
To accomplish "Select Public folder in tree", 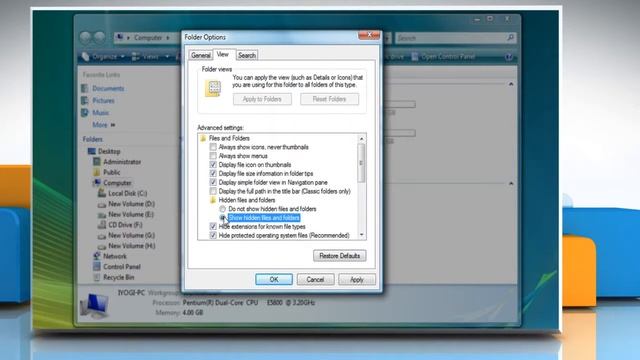I will pos(111,173).
